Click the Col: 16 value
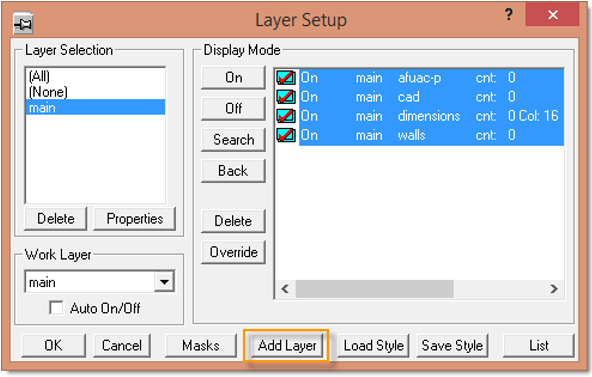The width and height of the screenshot is (592, 377). (539, 116)
